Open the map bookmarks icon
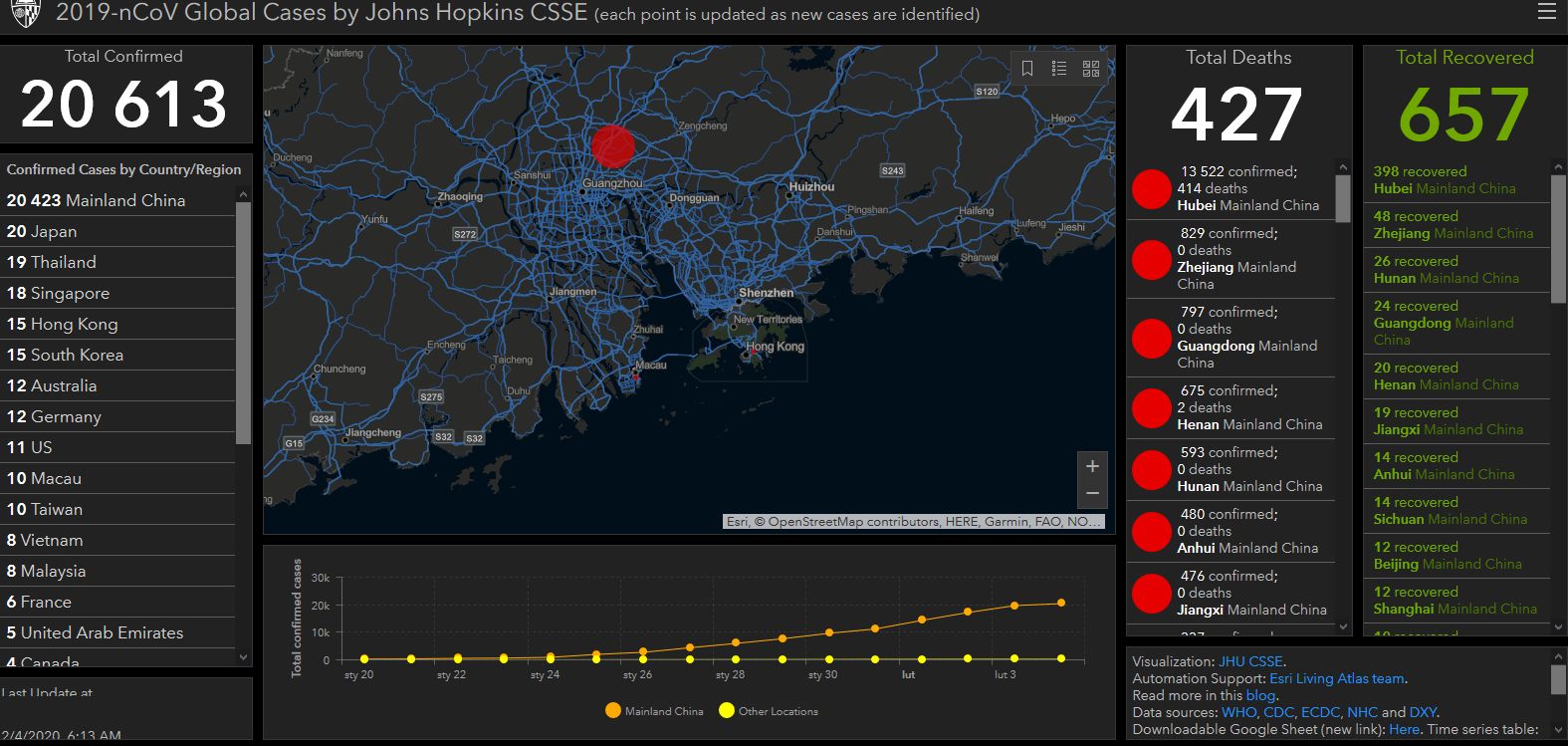The width and height of the screenshot is (1568, 746). click(x=1027, y=68)
